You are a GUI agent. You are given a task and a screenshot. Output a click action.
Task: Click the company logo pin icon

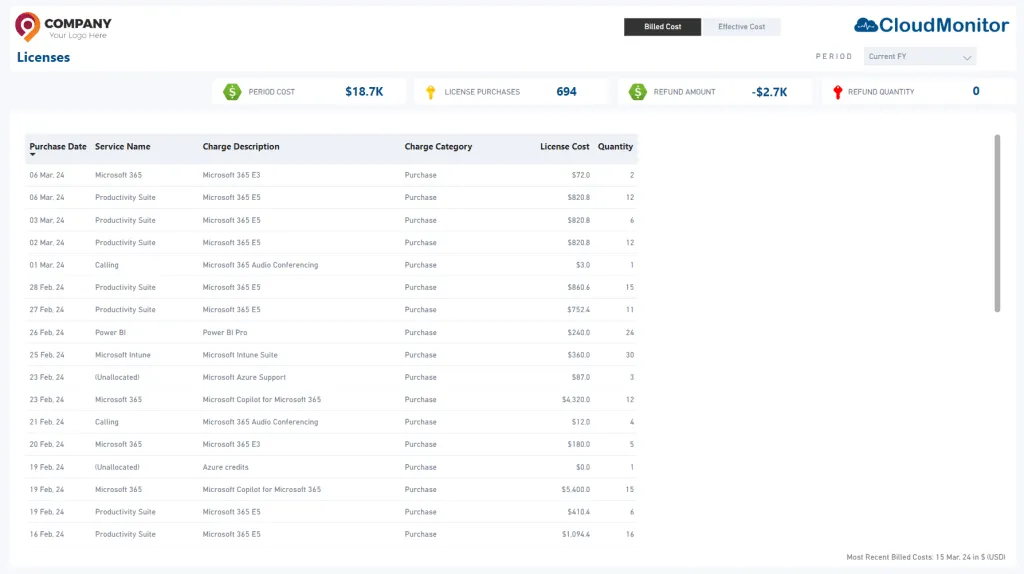27,27
